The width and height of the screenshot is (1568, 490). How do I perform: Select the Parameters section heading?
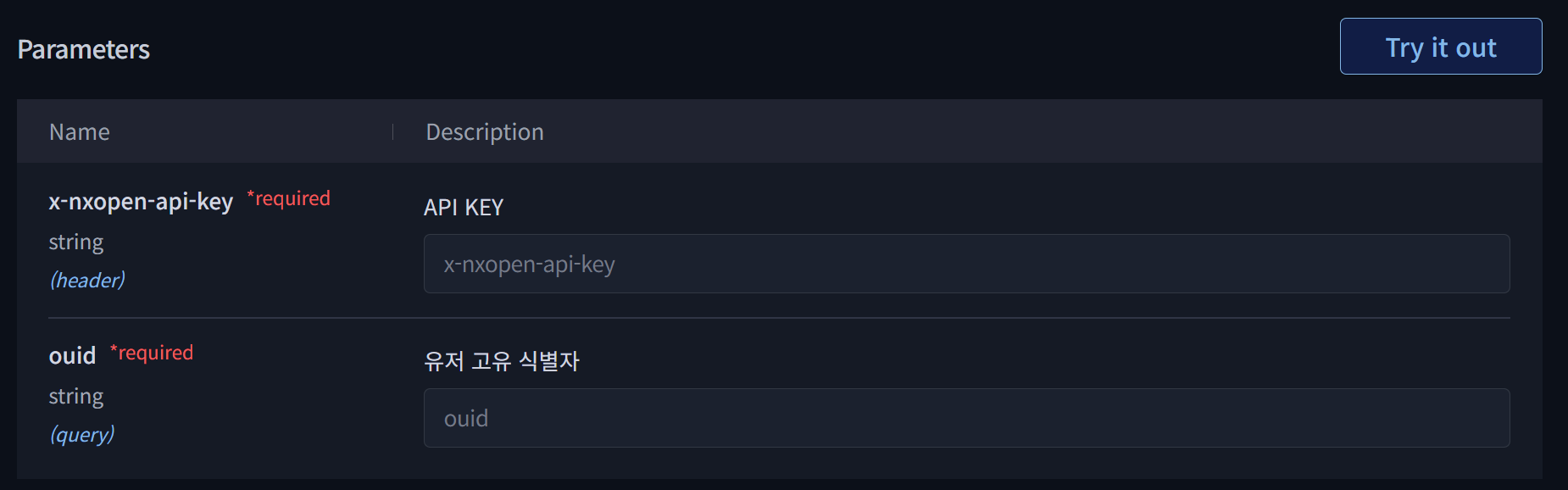point(84,49)
